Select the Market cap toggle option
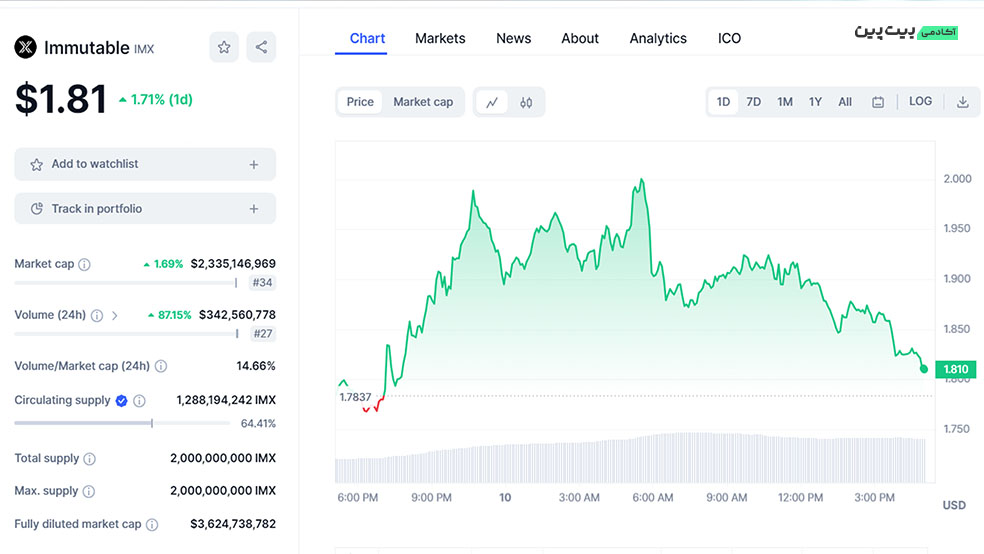This screenshot has width=984, height=554. 423,102
